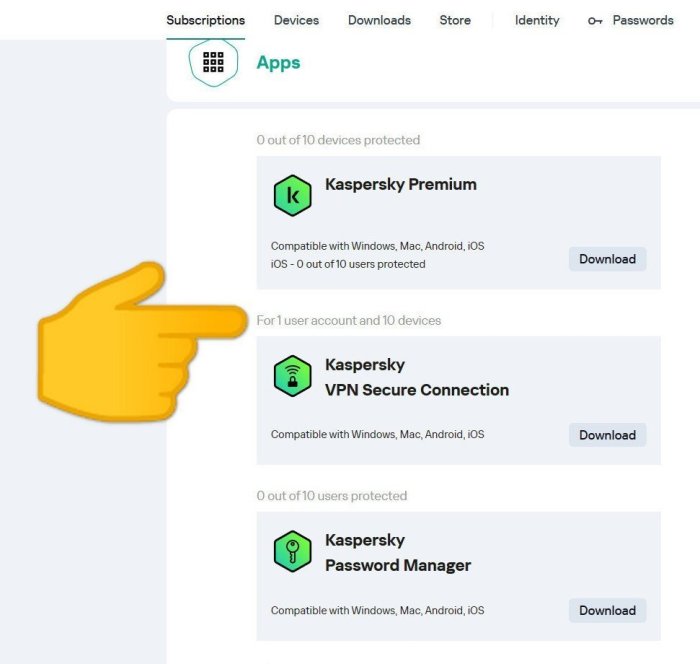Screen dimensions: 700x664
Task: Download Kaspersky Password Manager
Action: click(x=607, y=610)
